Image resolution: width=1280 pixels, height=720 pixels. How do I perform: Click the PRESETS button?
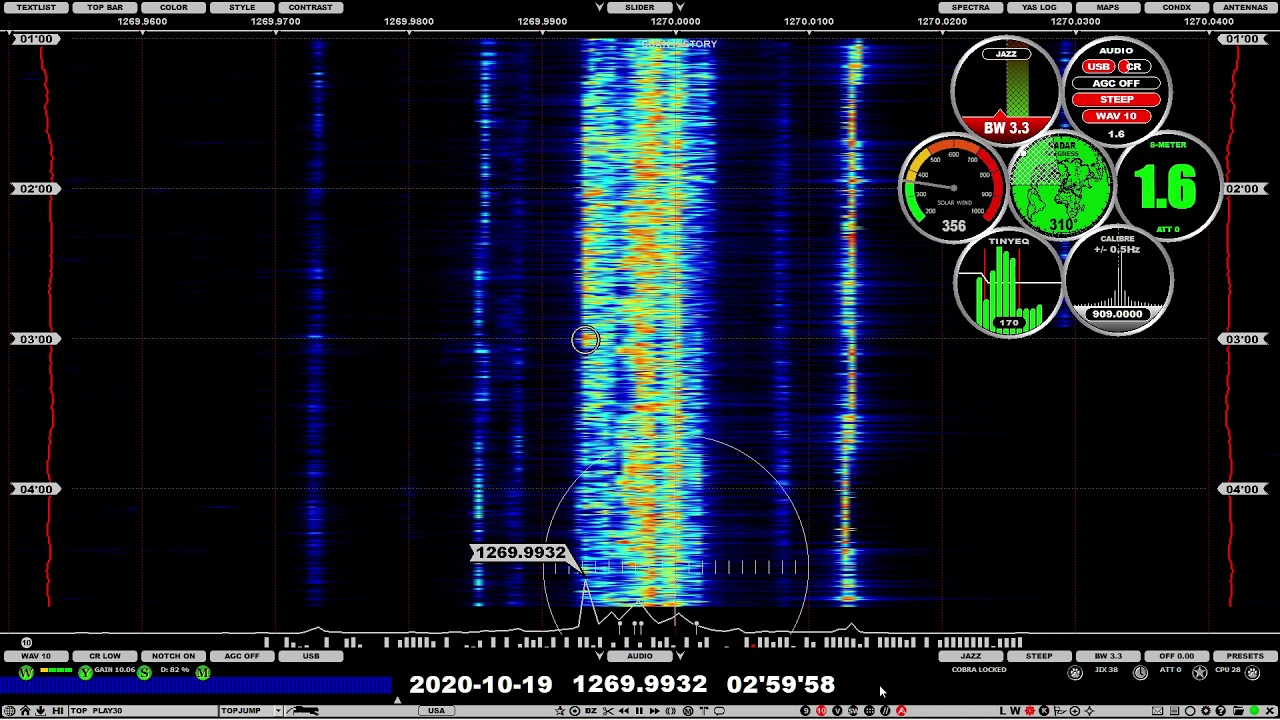(x=1245, y=656)
